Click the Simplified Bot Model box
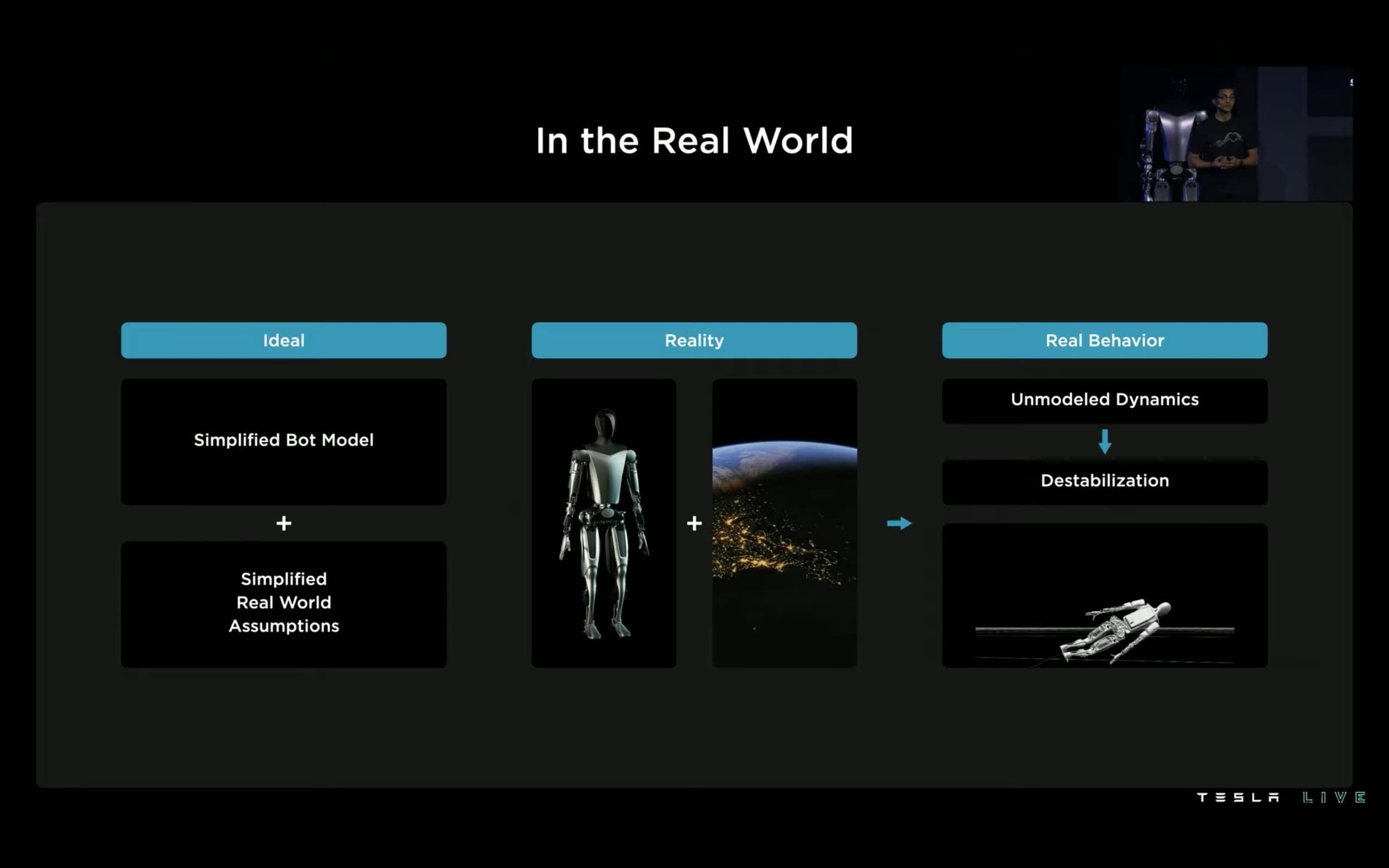 coord(284,440)
